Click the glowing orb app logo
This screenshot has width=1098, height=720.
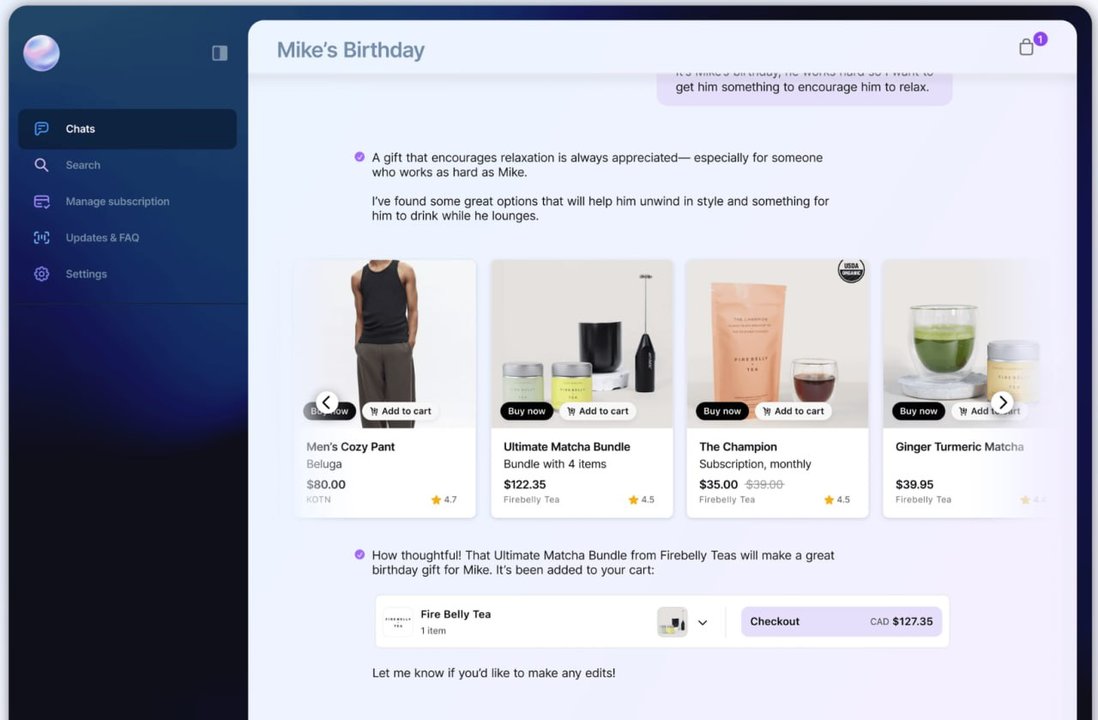(x=42, y=53)
